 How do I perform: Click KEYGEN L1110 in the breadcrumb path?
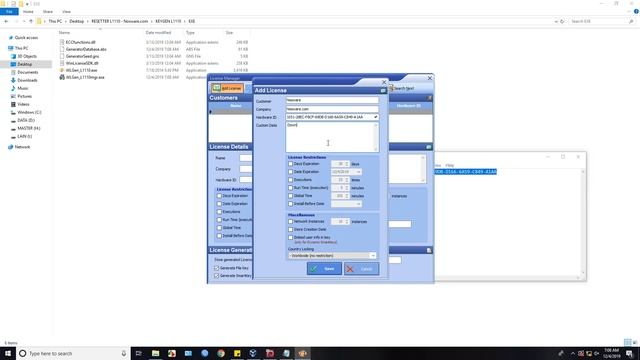(x=168, y=21)
